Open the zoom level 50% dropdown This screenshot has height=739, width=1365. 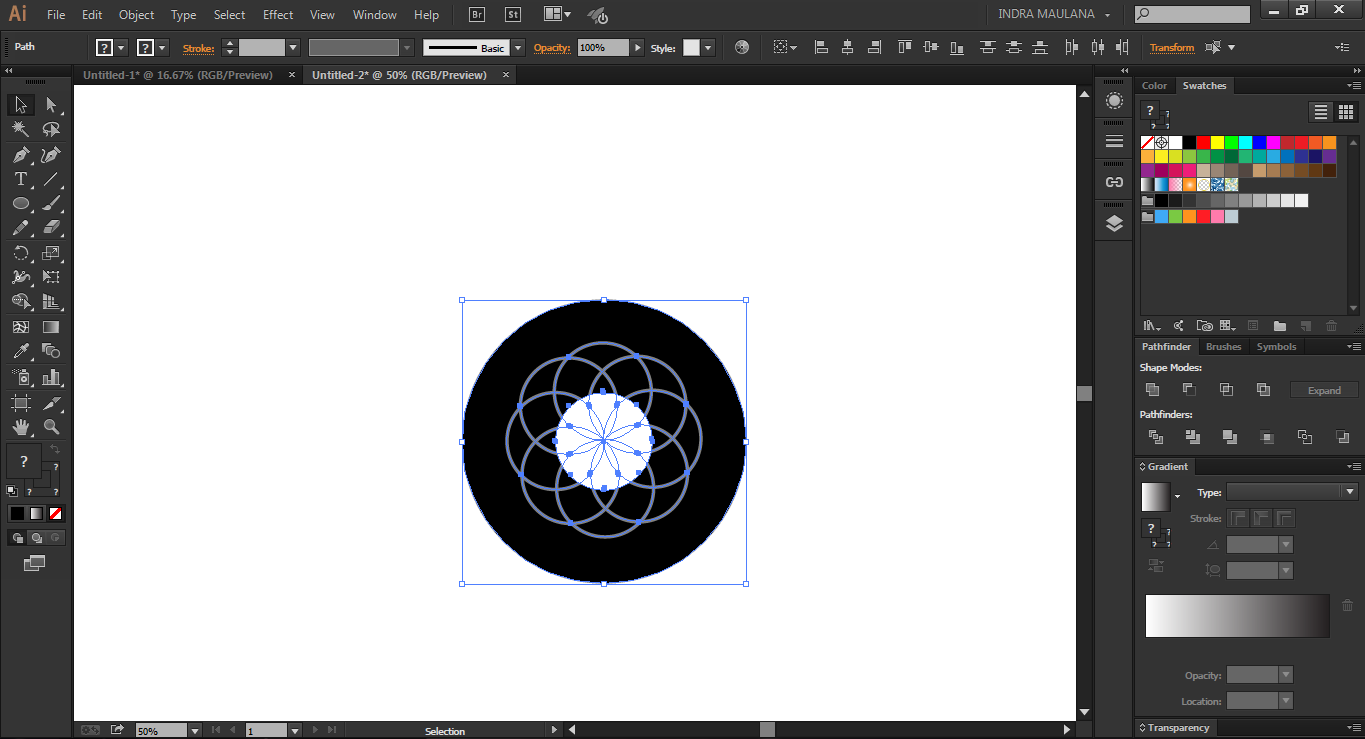click(x=194, y=731)
